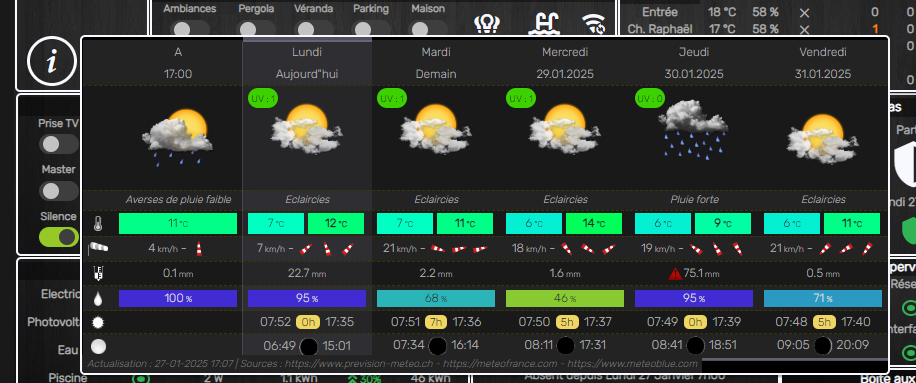Click Lundi's 95 % humidity bar

click(307, 298)
